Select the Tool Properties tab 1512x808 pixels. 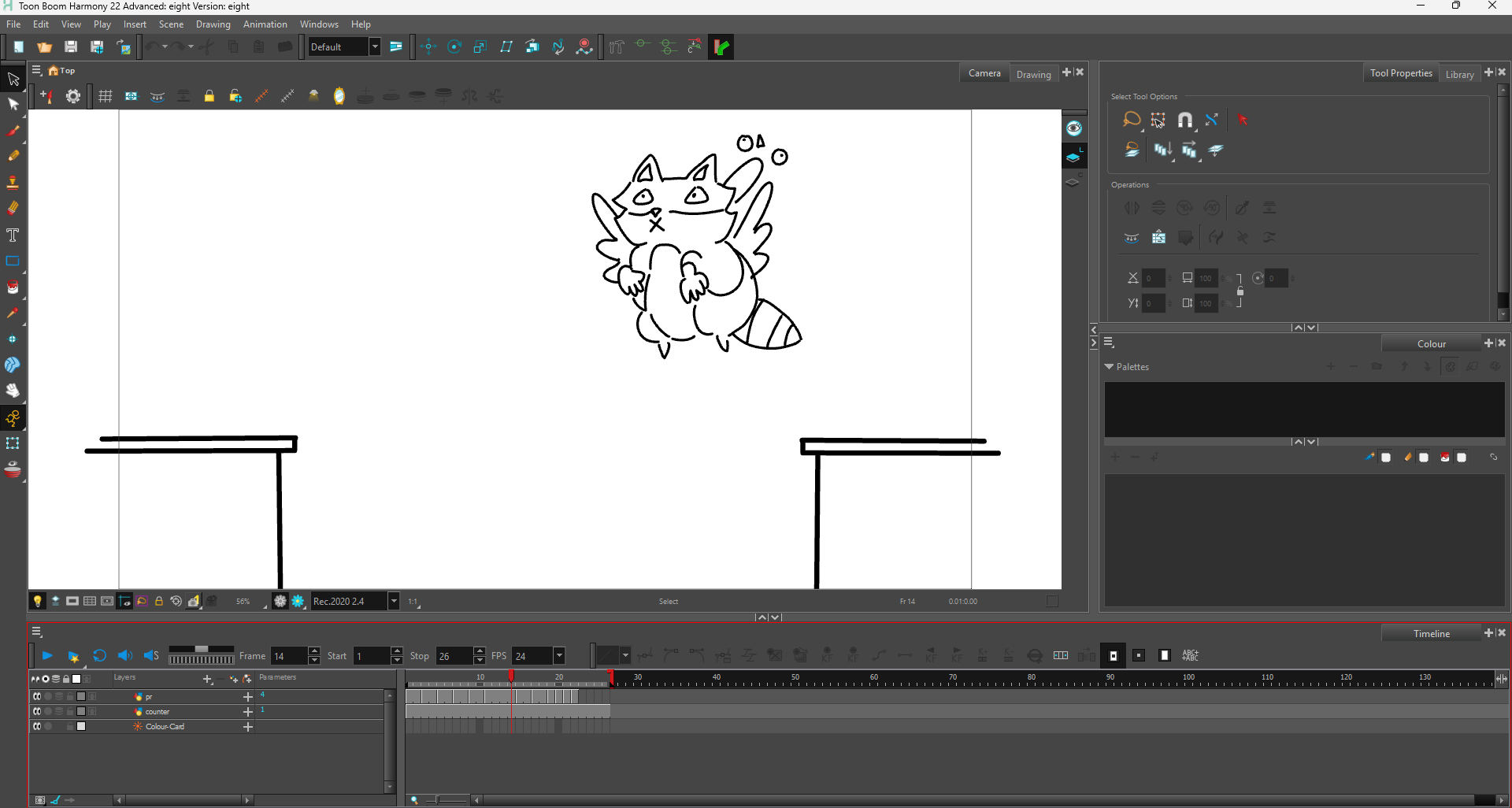[x=1401, y=73]
